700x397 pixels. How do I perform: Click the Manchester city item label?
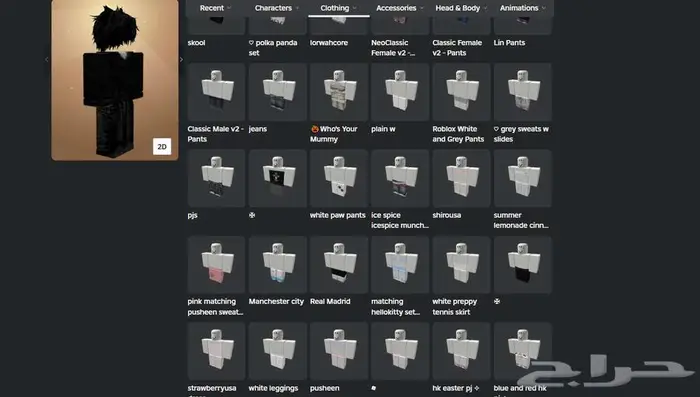[x=276, y=301]
